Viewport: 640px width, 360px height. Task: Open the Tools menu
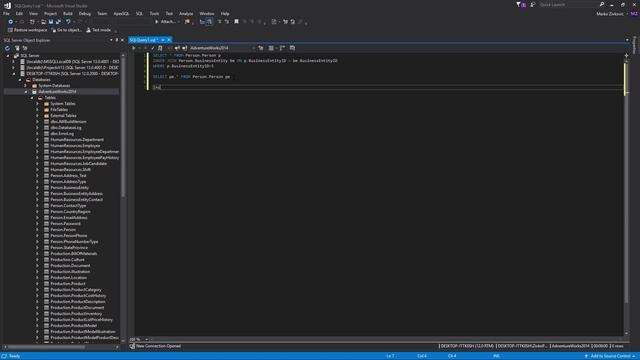(154, 13)
